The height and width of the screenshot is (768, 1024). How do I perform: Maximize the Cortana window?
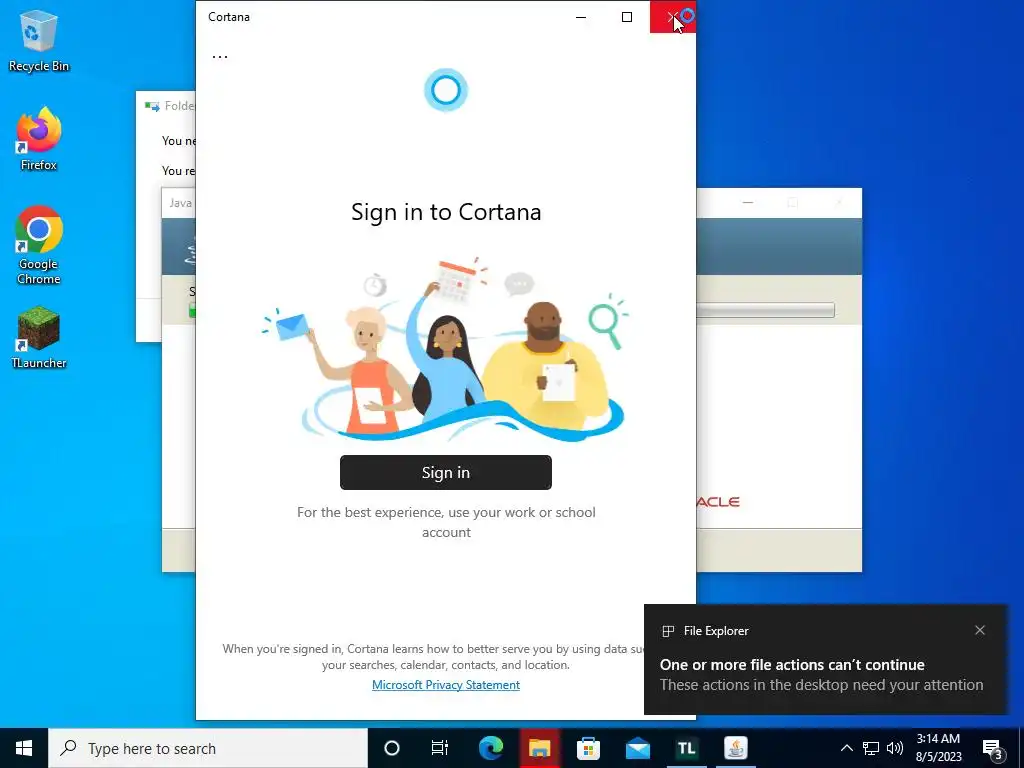click(x=627, y=17)
